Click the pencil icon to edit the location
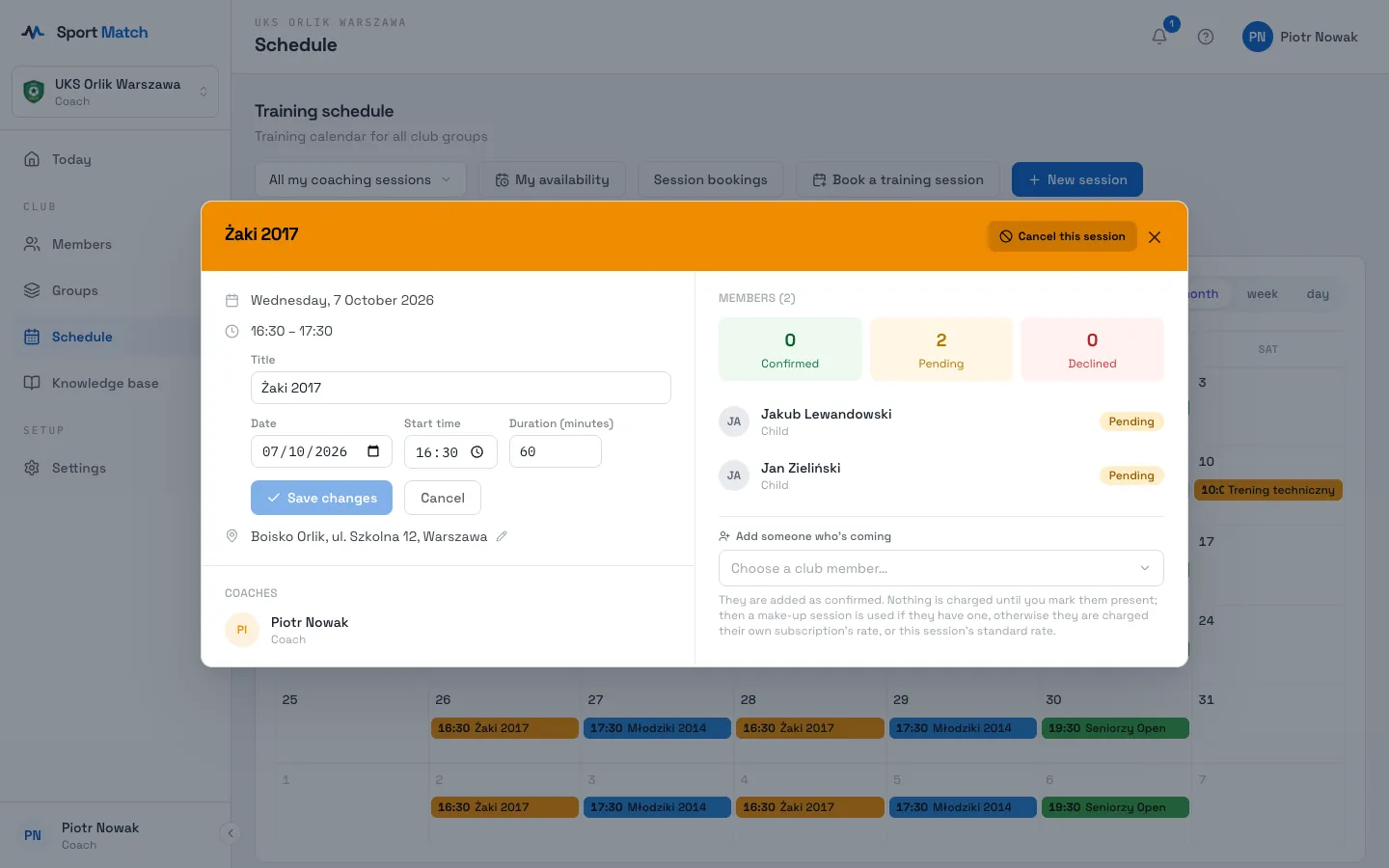The width and height of the screenshot is (1389, 868). (502, 536)
